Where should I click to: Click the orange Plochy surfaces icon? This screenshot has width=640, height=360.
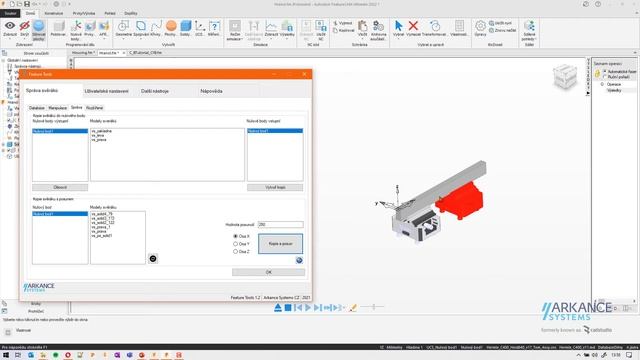coord(171,26)
